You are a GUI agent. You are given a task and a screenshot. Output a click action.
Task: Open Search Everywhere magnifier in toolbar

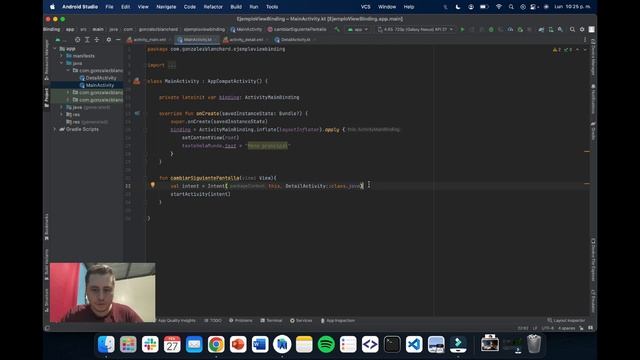(572, 29)
